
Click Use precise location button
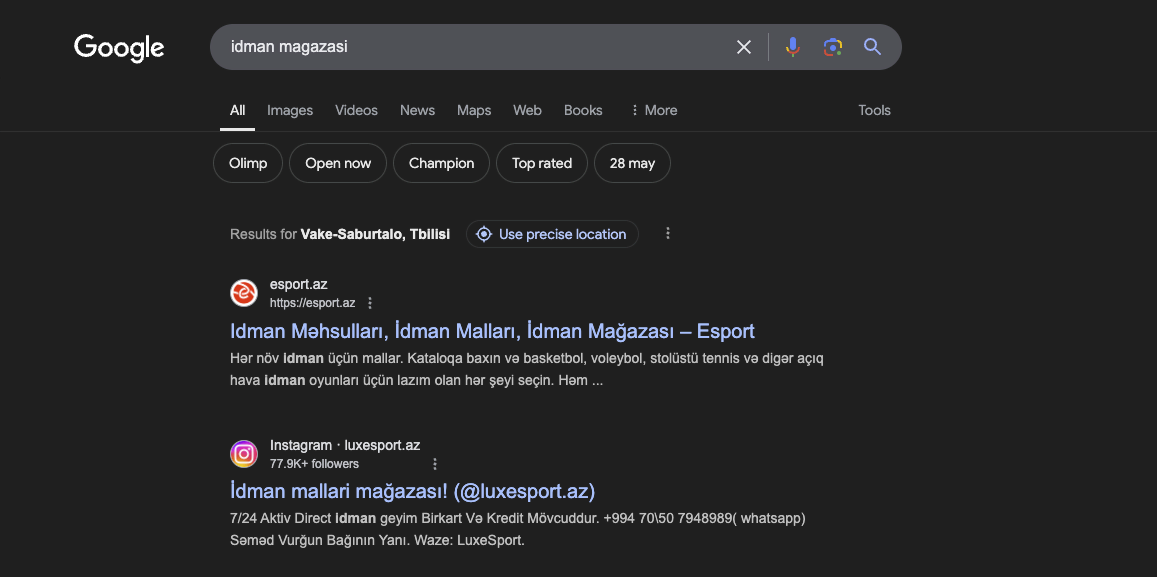tap(553, 234)
